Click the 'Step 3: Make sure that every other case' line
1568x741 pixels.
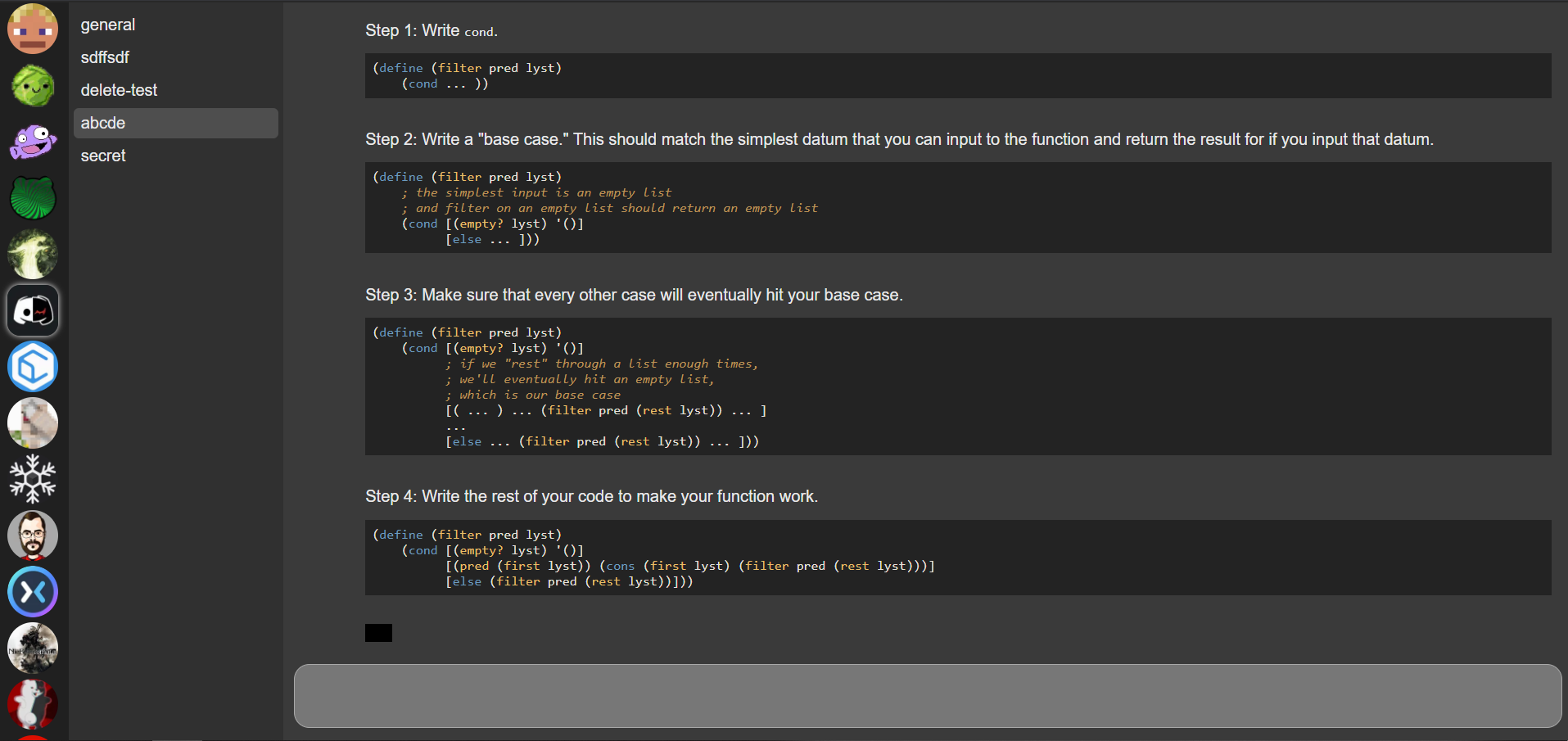634,295
